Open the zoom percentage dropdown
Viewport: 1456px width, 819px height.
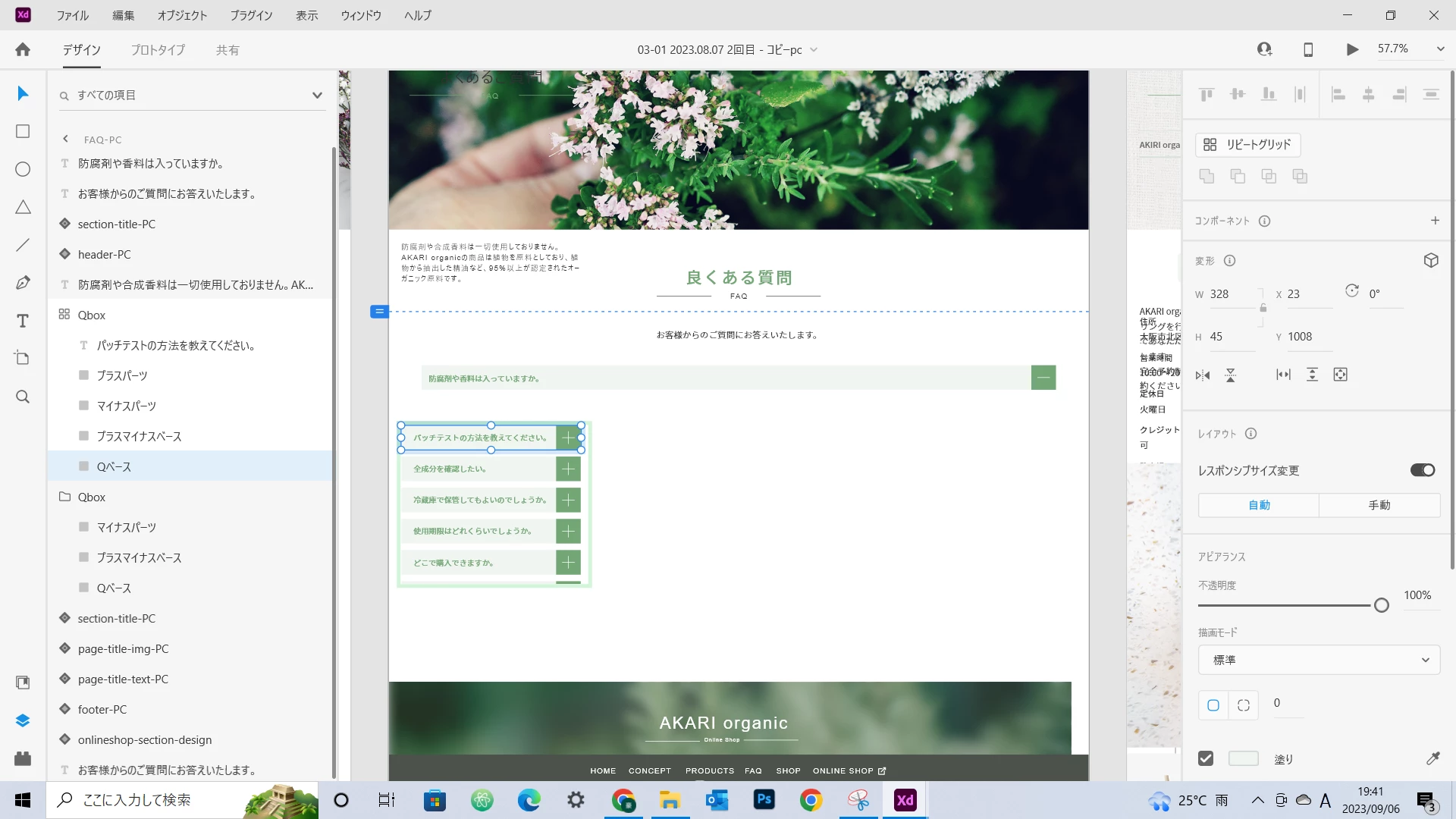click(1440, 49)
